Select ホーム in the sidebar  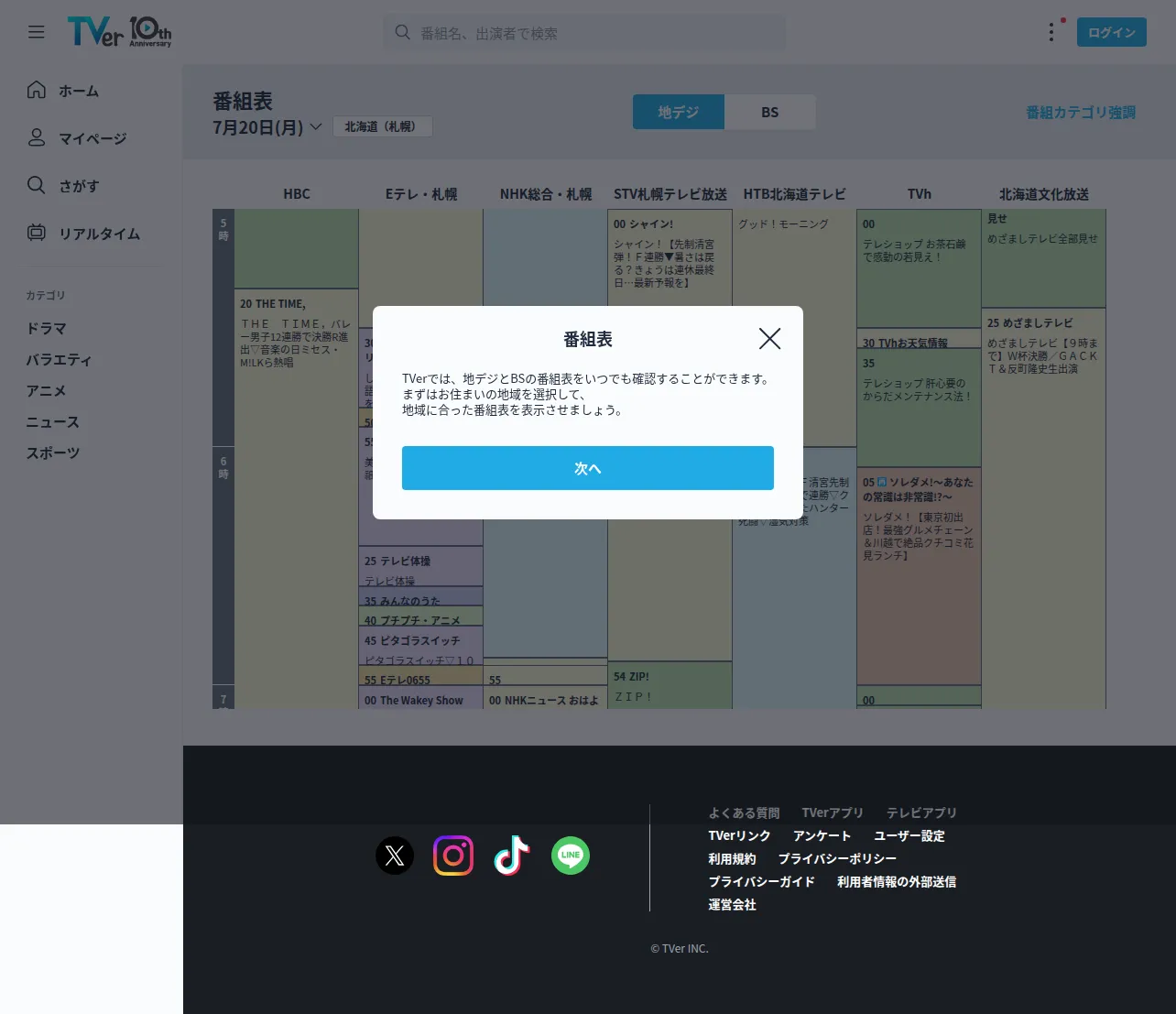pos(79,91)
